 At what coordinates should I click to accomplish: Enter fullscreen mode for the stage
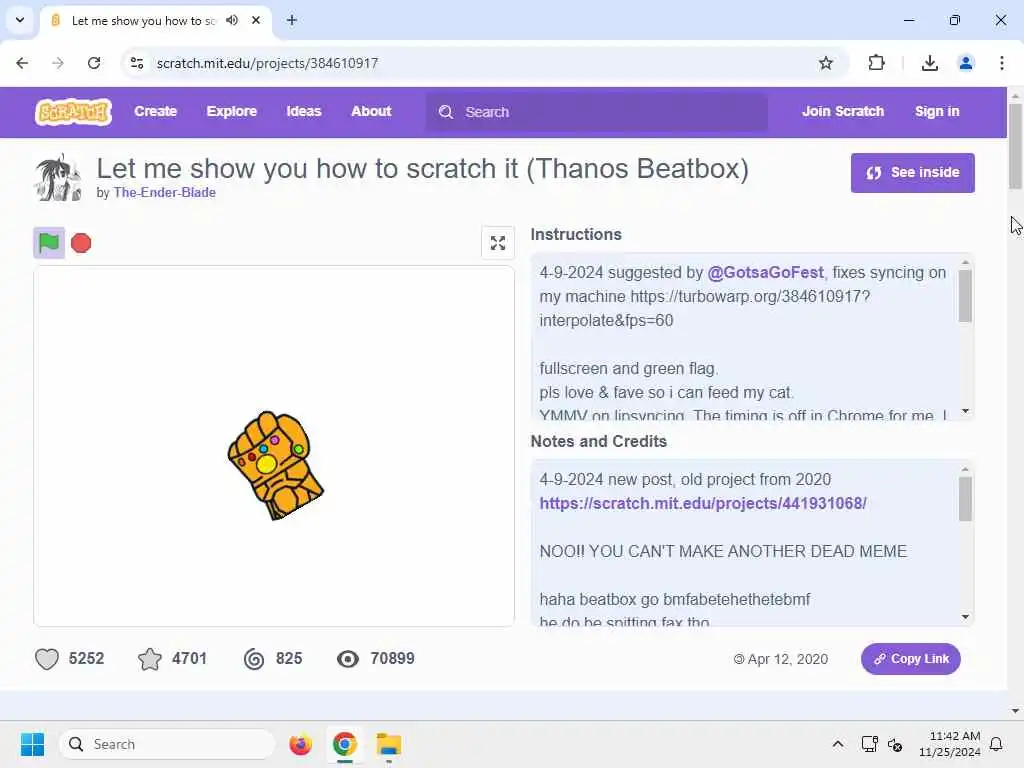click(498, 243)
